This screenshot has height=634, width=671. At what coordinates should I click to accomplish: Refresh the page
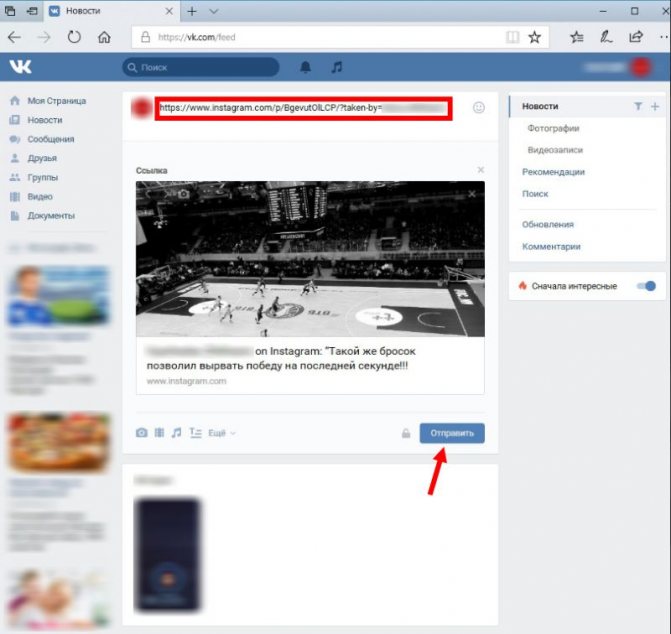coord(74,37)
